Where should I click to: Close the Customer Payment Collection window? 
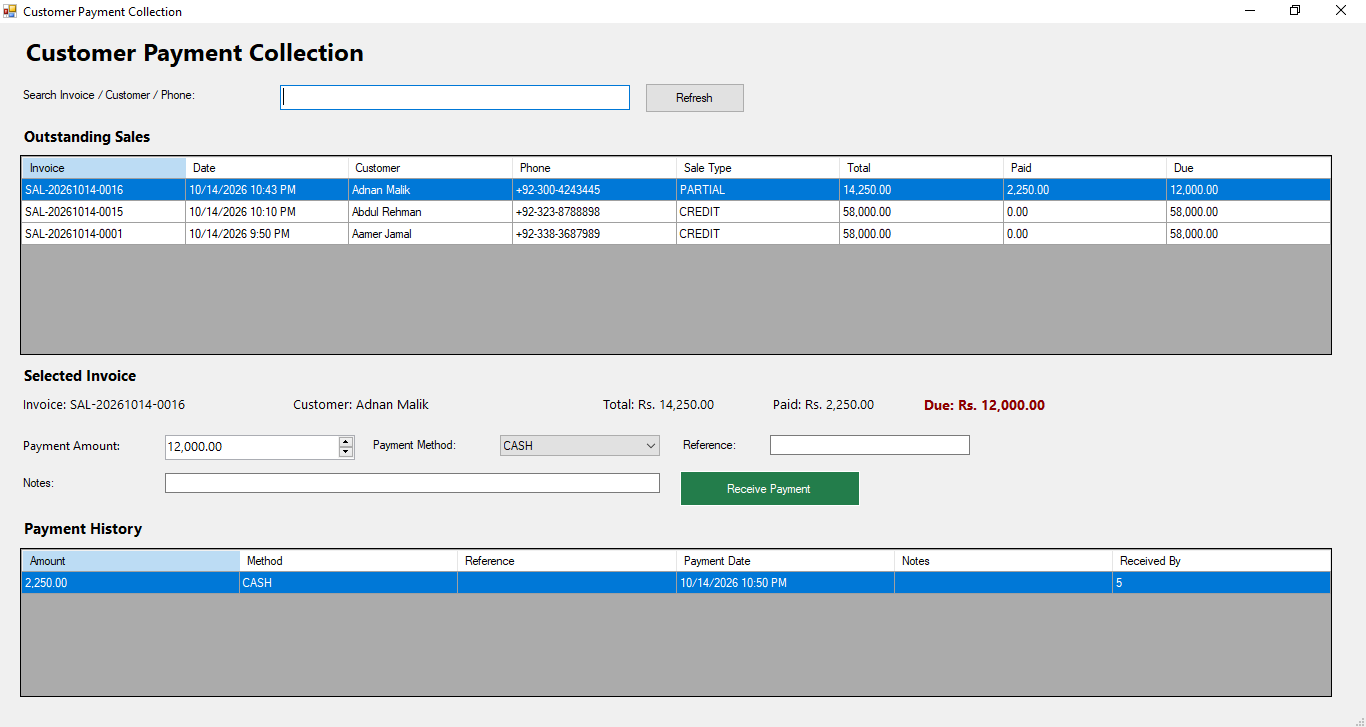[x=1342, y=11]
